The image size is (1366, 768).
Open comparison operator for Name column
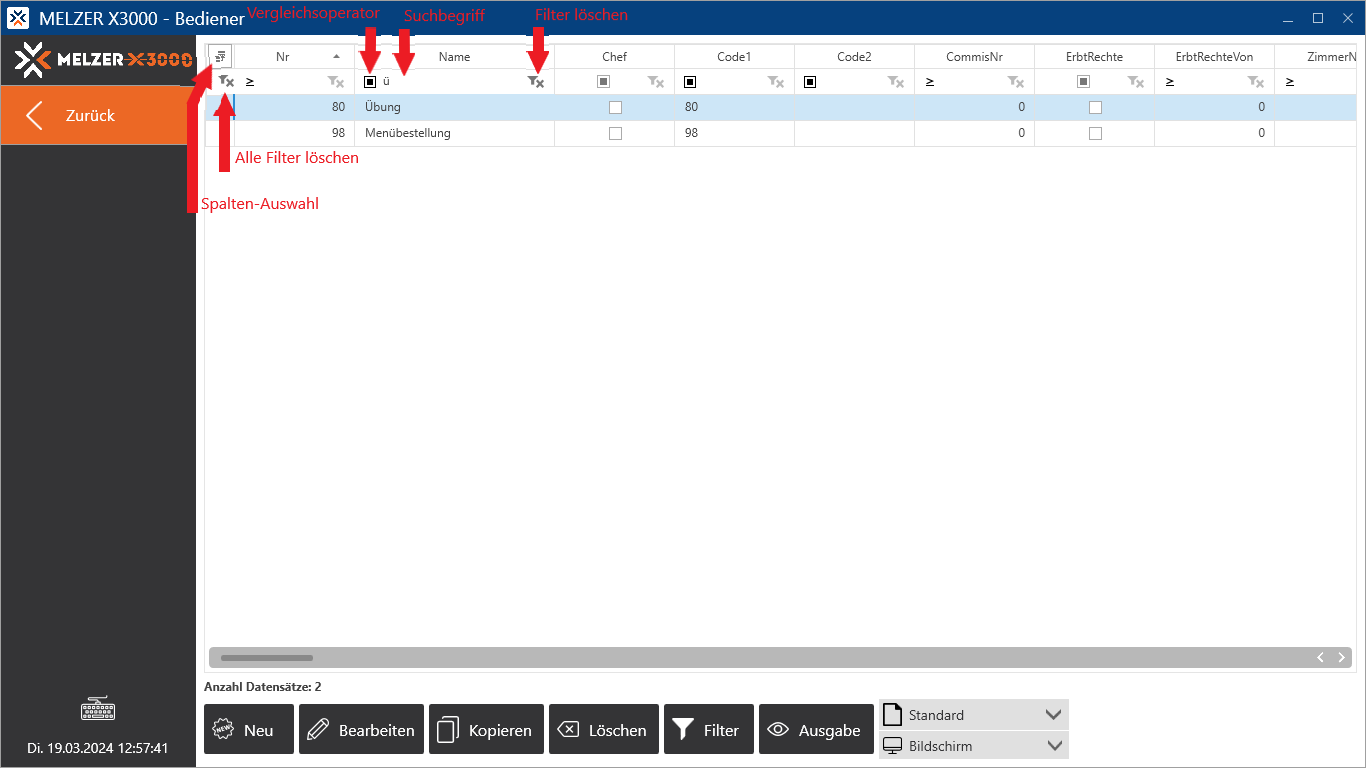pos(370,82)
